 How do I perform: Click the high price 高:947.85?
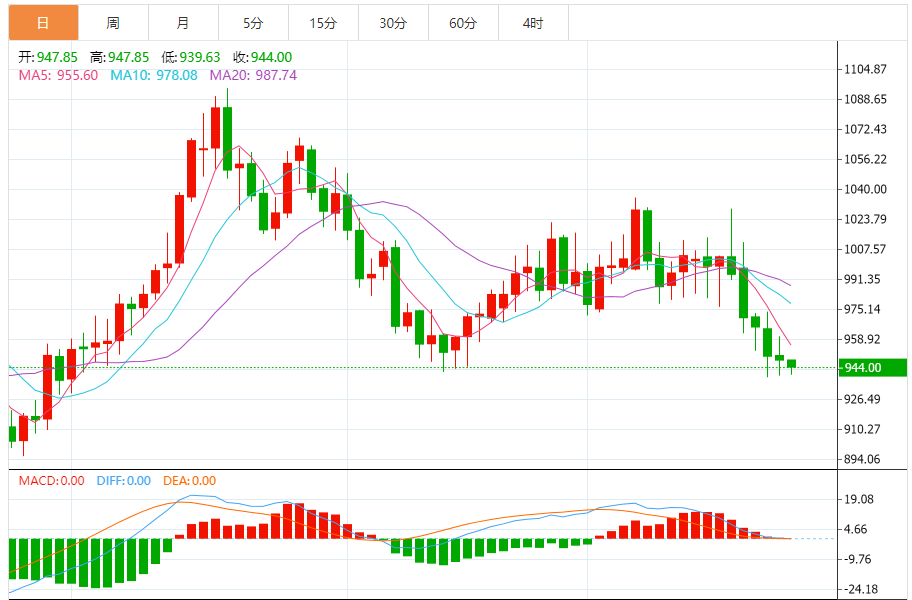(119, 57)
